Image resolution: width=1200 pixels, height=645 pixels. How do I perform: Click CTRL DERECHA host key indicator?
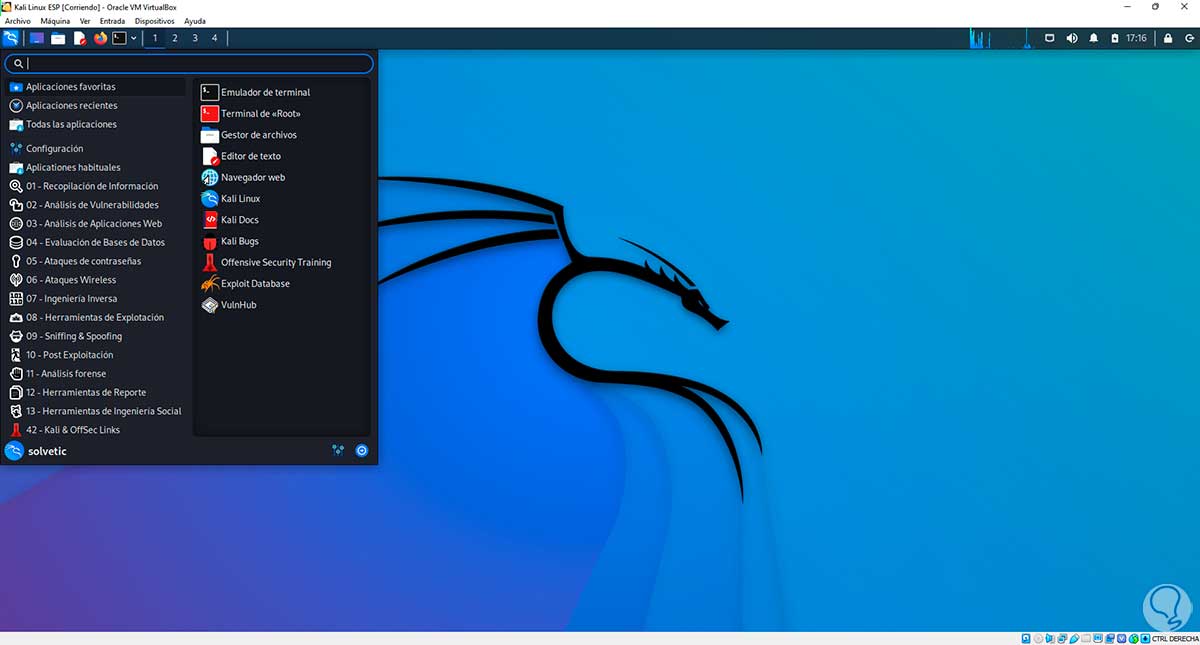[x=1174, y=638]
